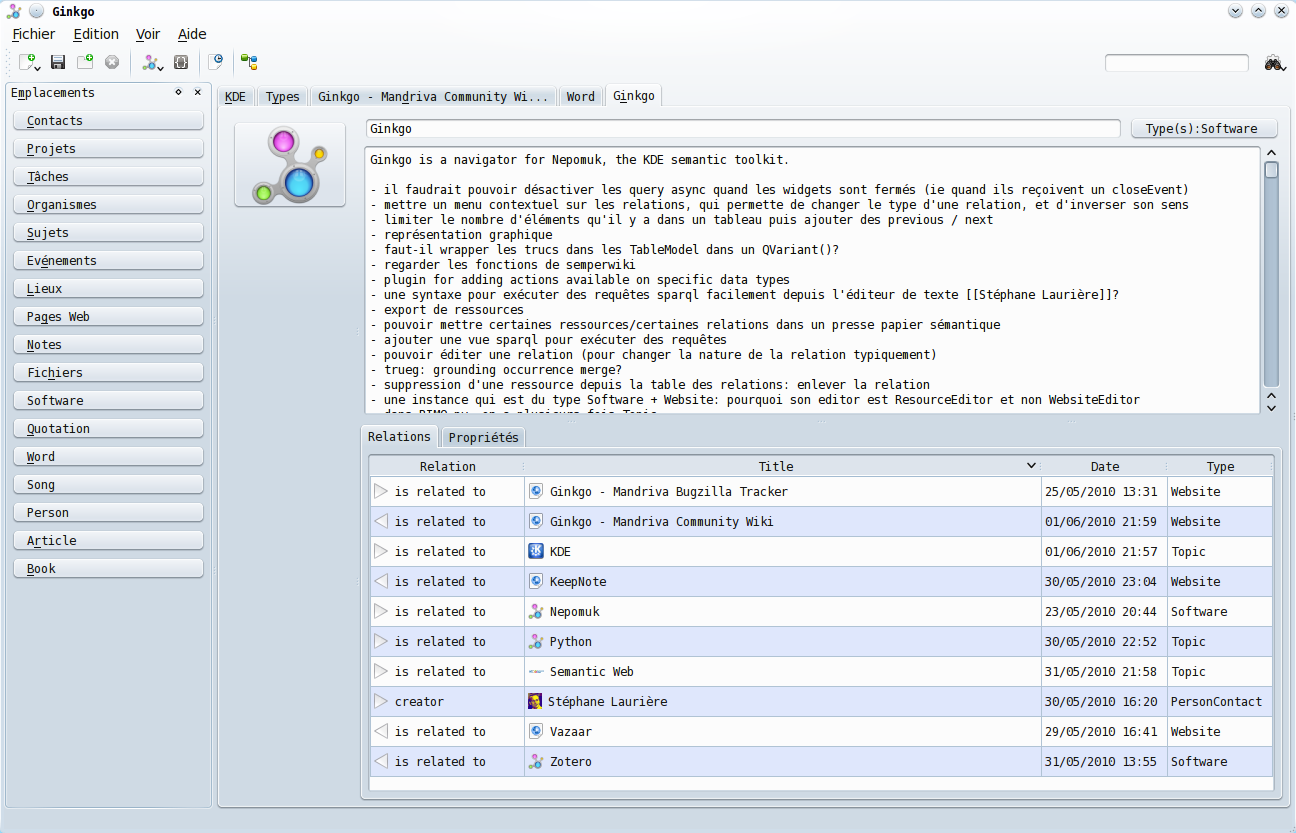This screenshot has height=833, width=1296.
Task: Select the PersonContact type cell
Action: click(x=1220, y=701)
